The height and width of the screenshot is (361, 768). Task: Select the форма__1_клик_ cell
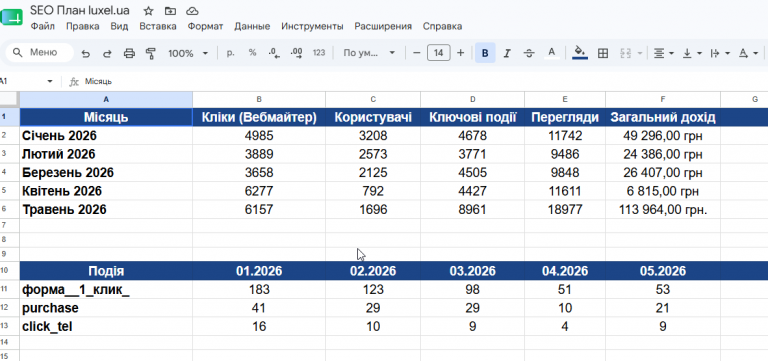tap(106, 289)
